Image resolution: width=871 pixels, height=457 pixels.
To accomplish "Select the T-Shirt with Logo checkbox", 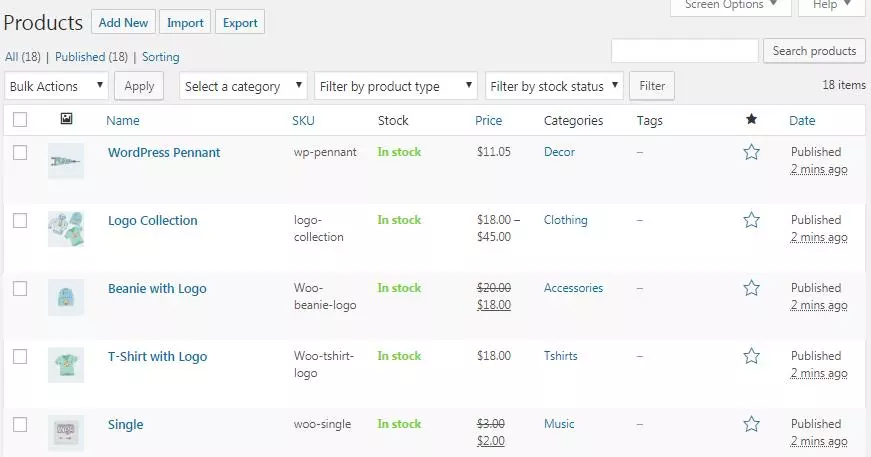I will (20, 356).
